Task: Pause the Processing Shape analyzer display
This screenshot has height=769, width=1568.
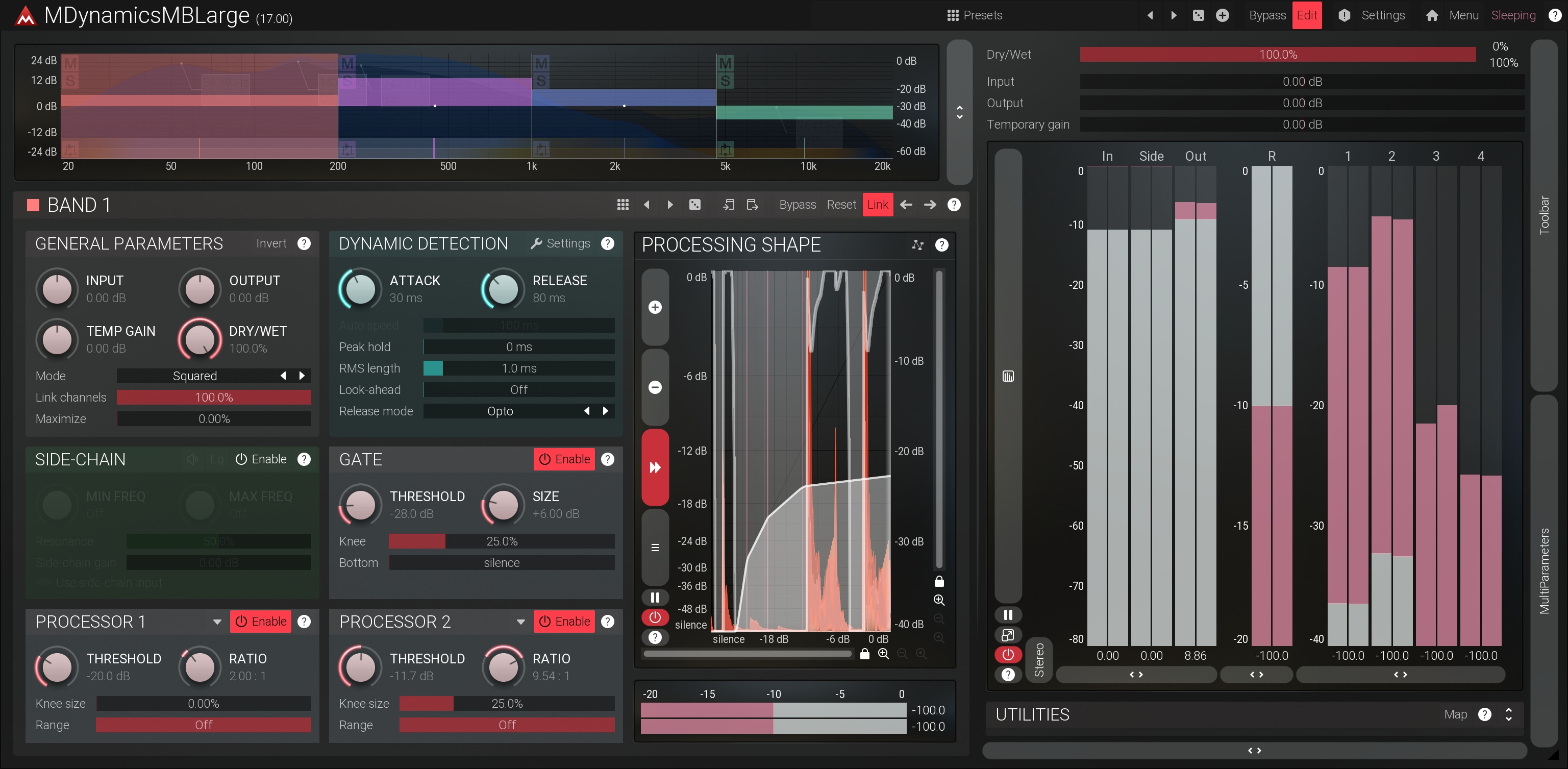Action: pyautogui.click(x=655, y=598)
